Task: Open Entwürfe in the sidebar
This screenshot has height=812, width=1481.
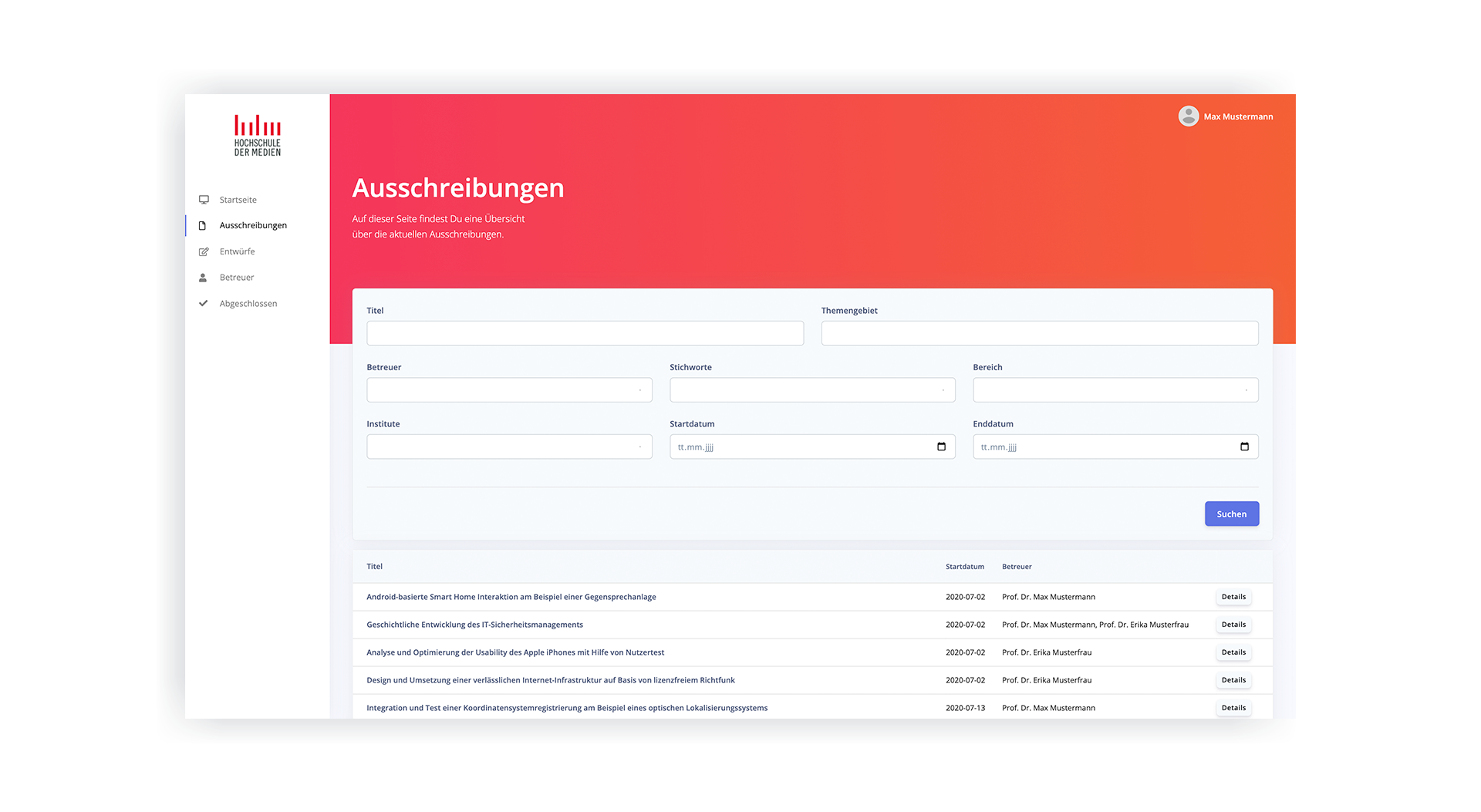Action: point(237,252)
